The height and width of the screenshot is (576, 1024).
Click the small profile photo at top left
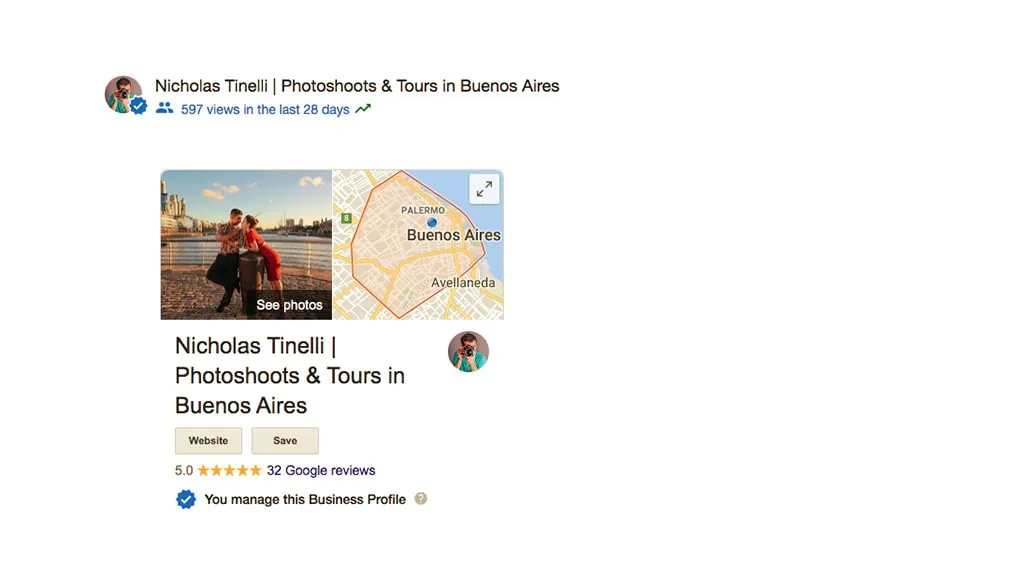[123, 91]
